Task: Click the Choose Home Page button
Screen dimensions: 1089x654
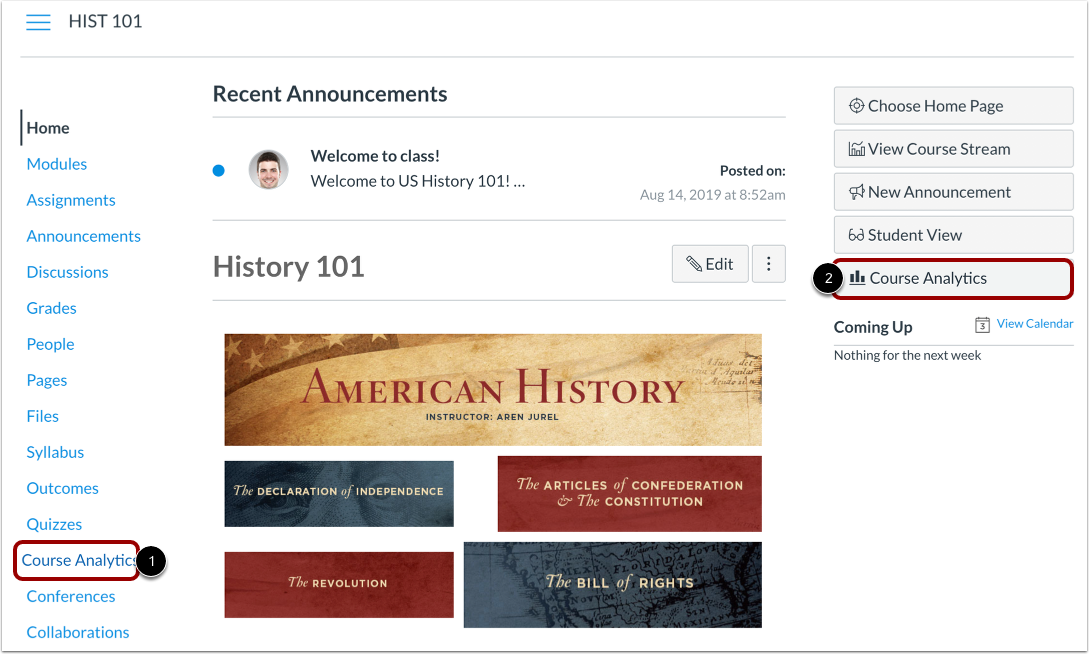Action: 954,106
